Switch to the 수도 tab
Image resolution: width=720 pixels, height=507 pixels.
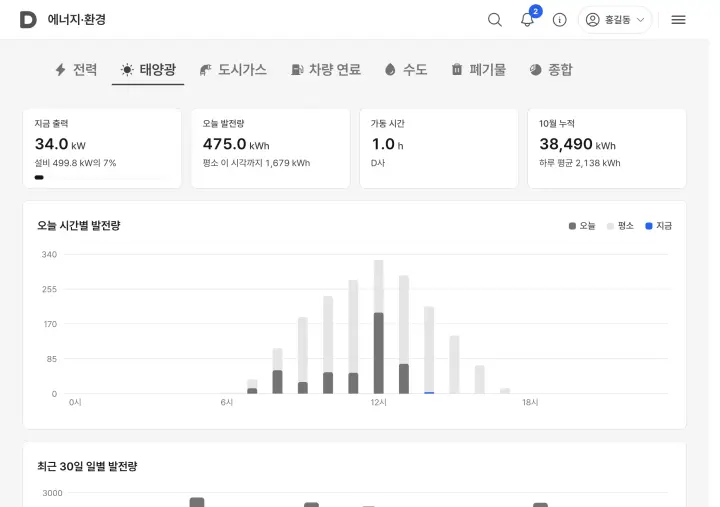[406, 70]
